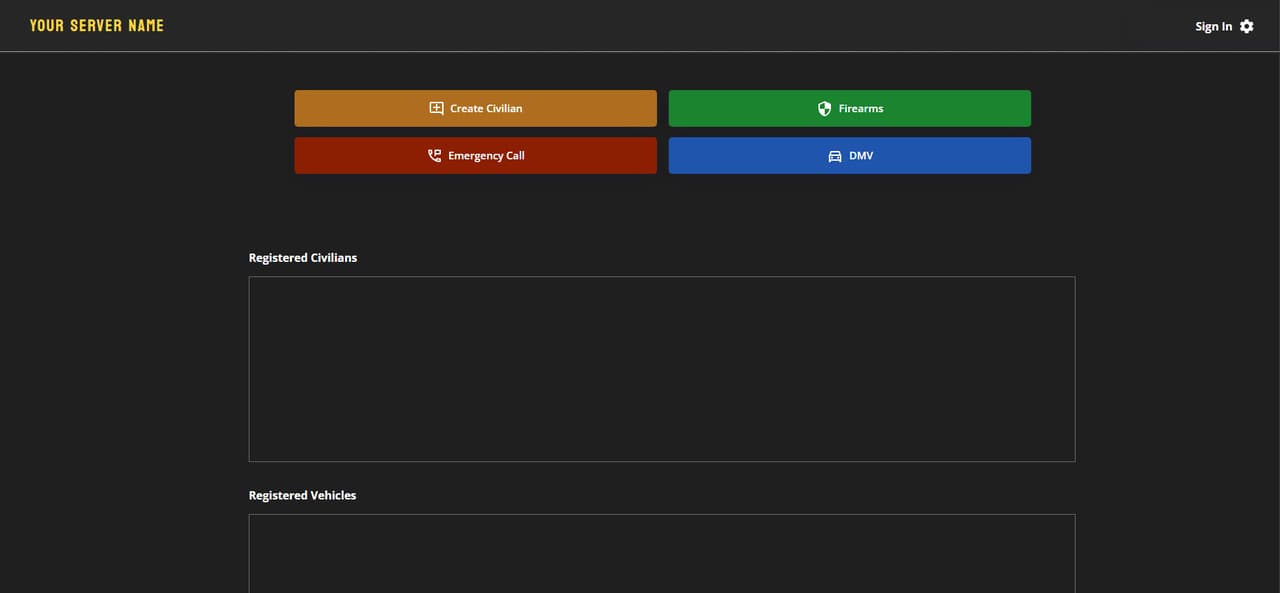1280x593 pixels.
Task: Click the car icon beside DMV
Action: pyautogui.click(x=835, y=156)
